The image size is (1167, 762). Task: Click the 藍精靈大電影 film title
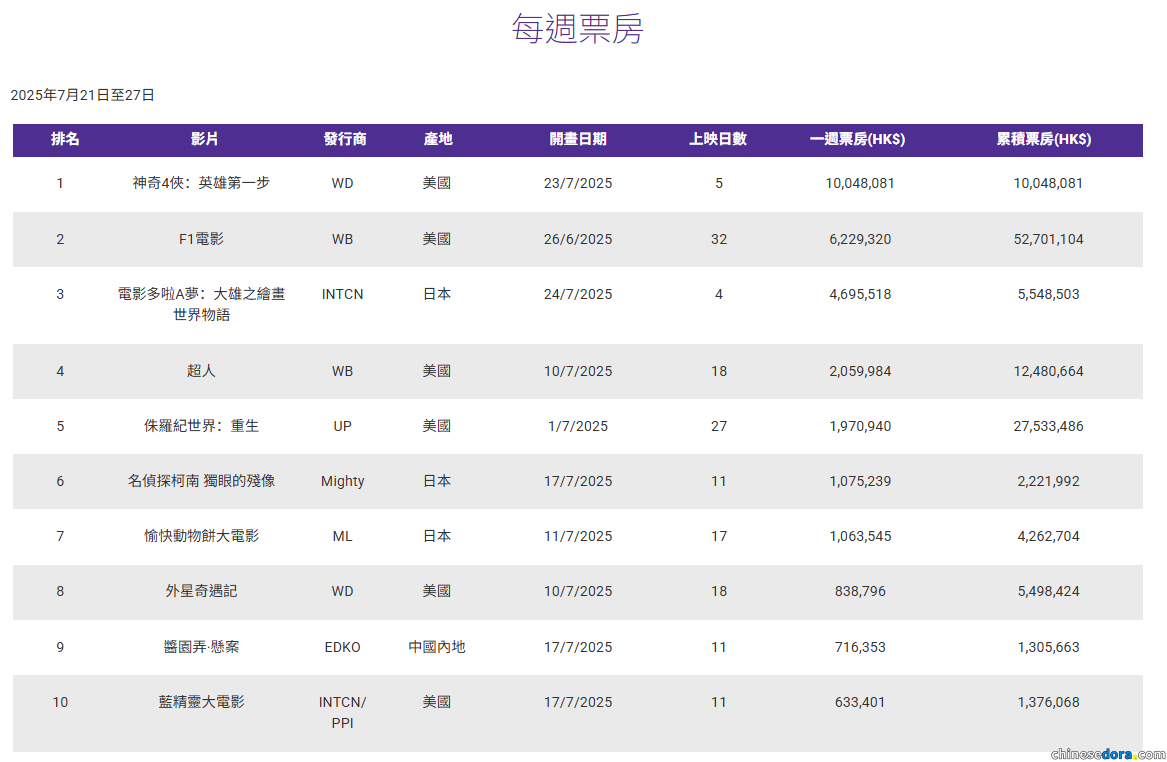click(194, 702)
